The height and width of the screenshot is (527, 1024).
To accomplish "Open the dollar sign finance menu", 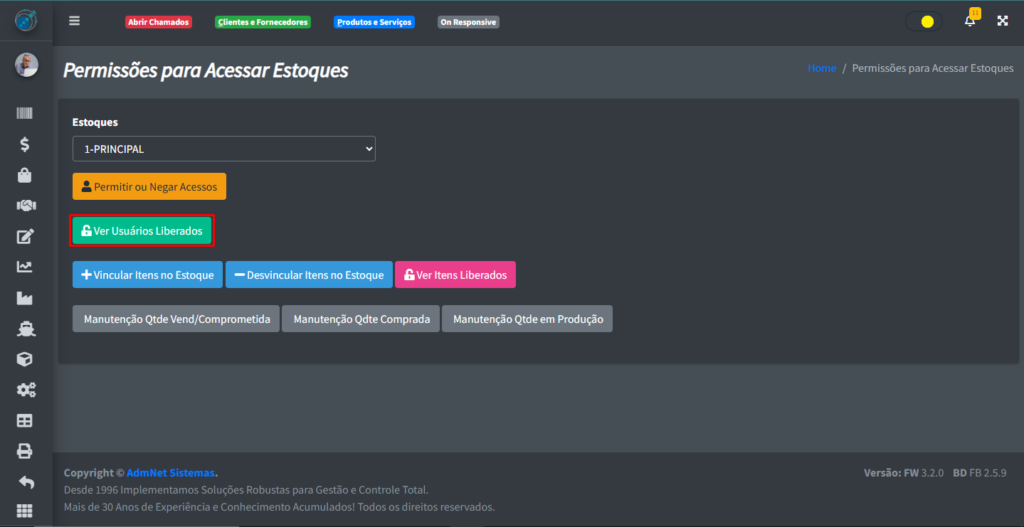I will (x=25, y=144).
